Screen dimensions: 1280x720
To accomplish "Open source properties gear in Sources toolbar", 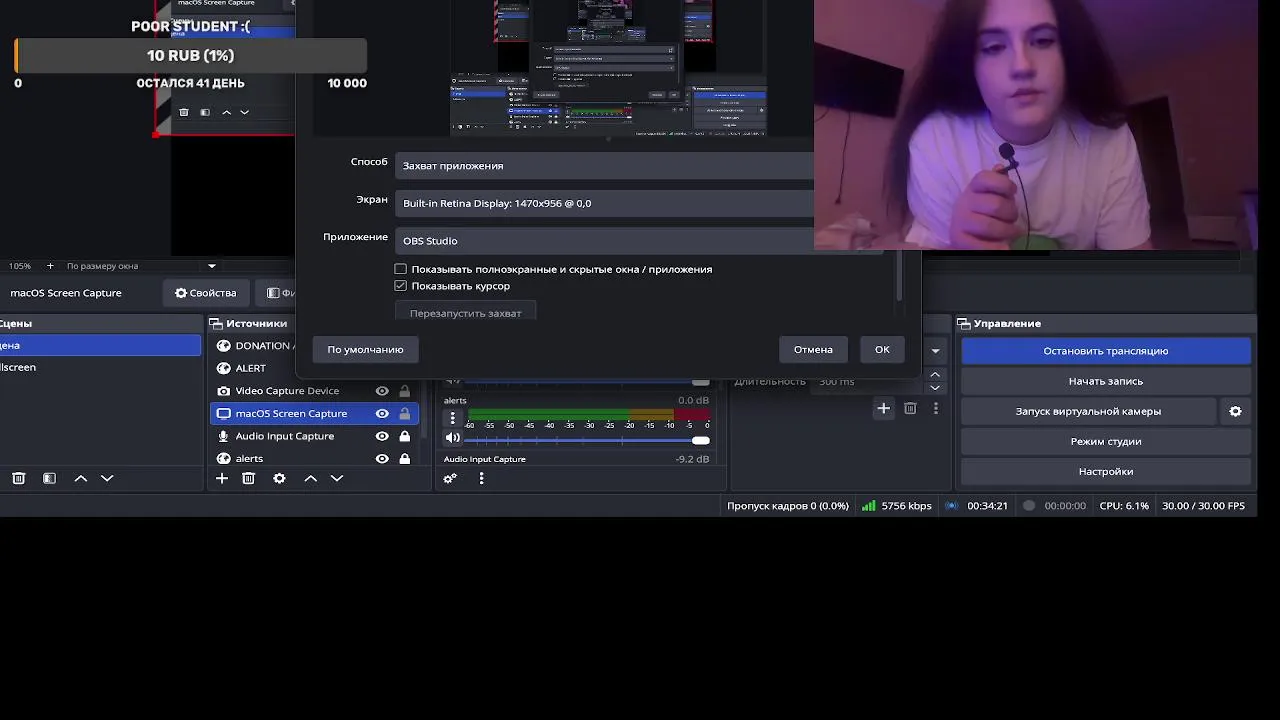I will [279, 478].
